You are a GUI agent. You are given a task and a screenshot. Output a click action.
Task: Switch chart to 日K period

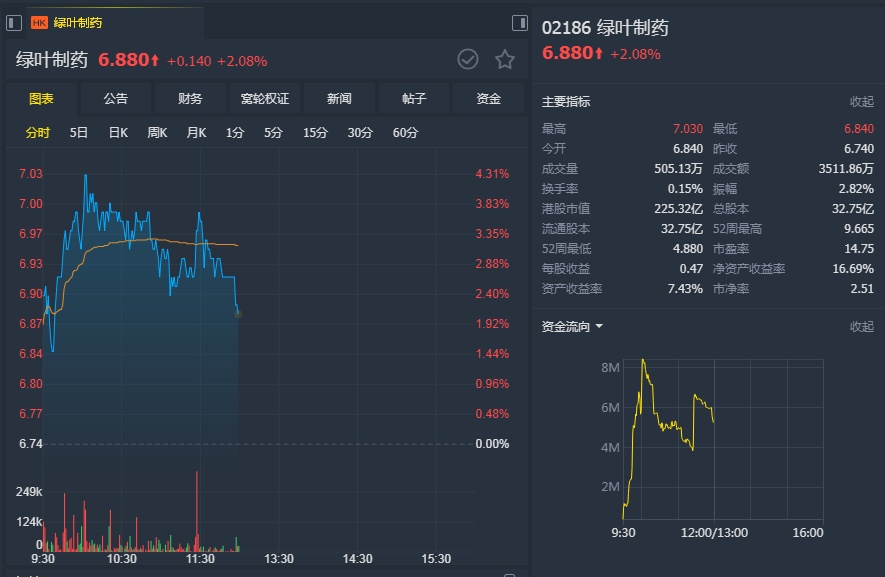(118, 133)
